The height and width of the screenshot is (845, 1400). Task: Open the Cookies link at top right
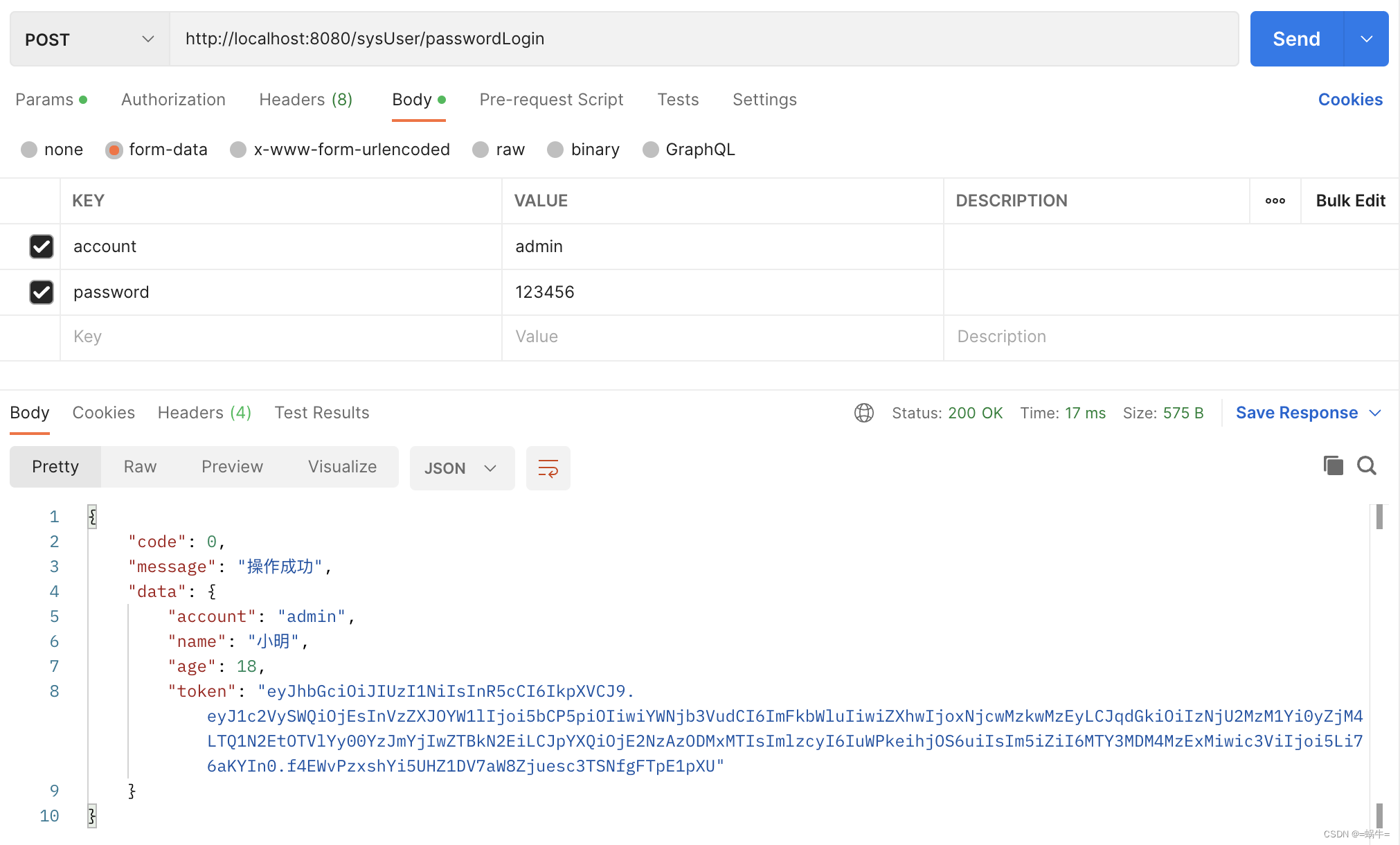point(1350,100)
